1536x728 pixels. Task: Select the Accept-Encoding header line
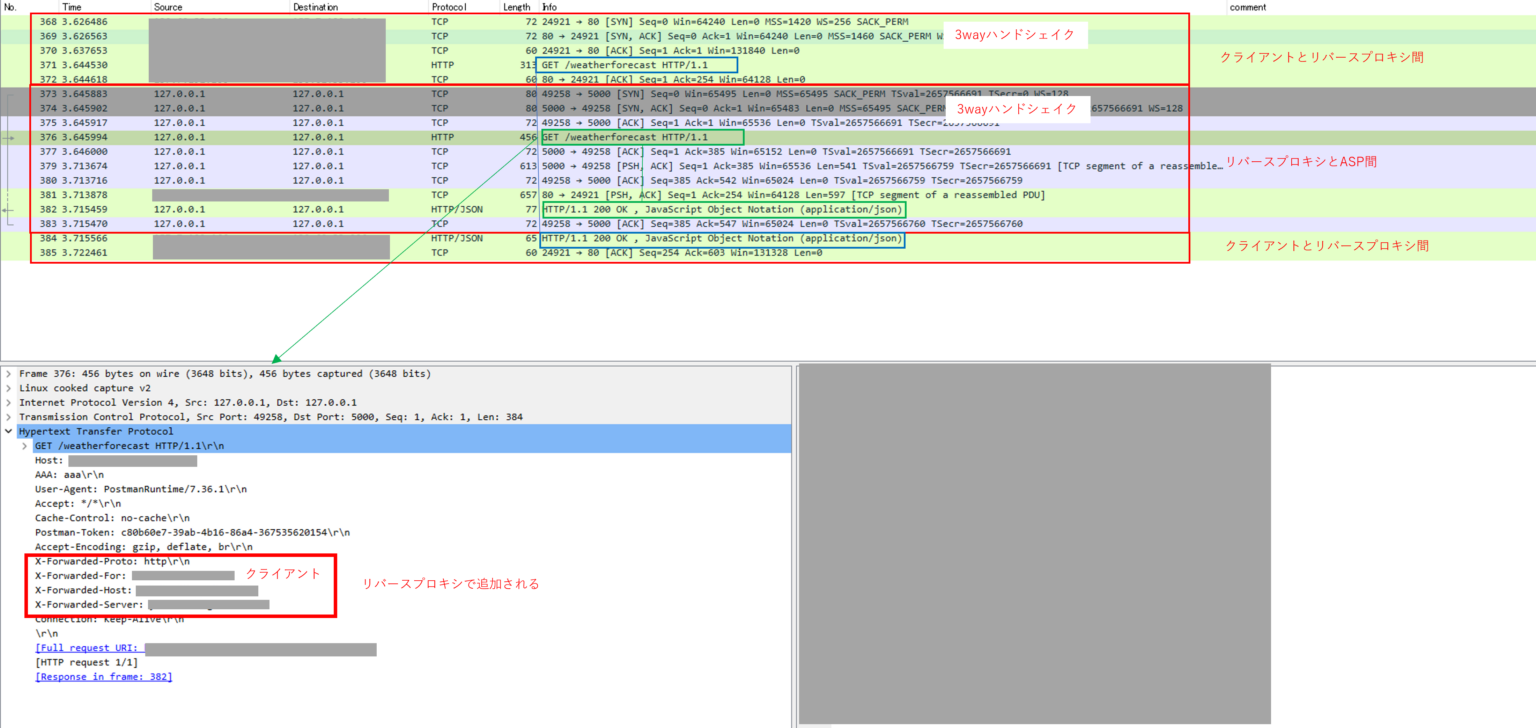[x=125, y=547]
